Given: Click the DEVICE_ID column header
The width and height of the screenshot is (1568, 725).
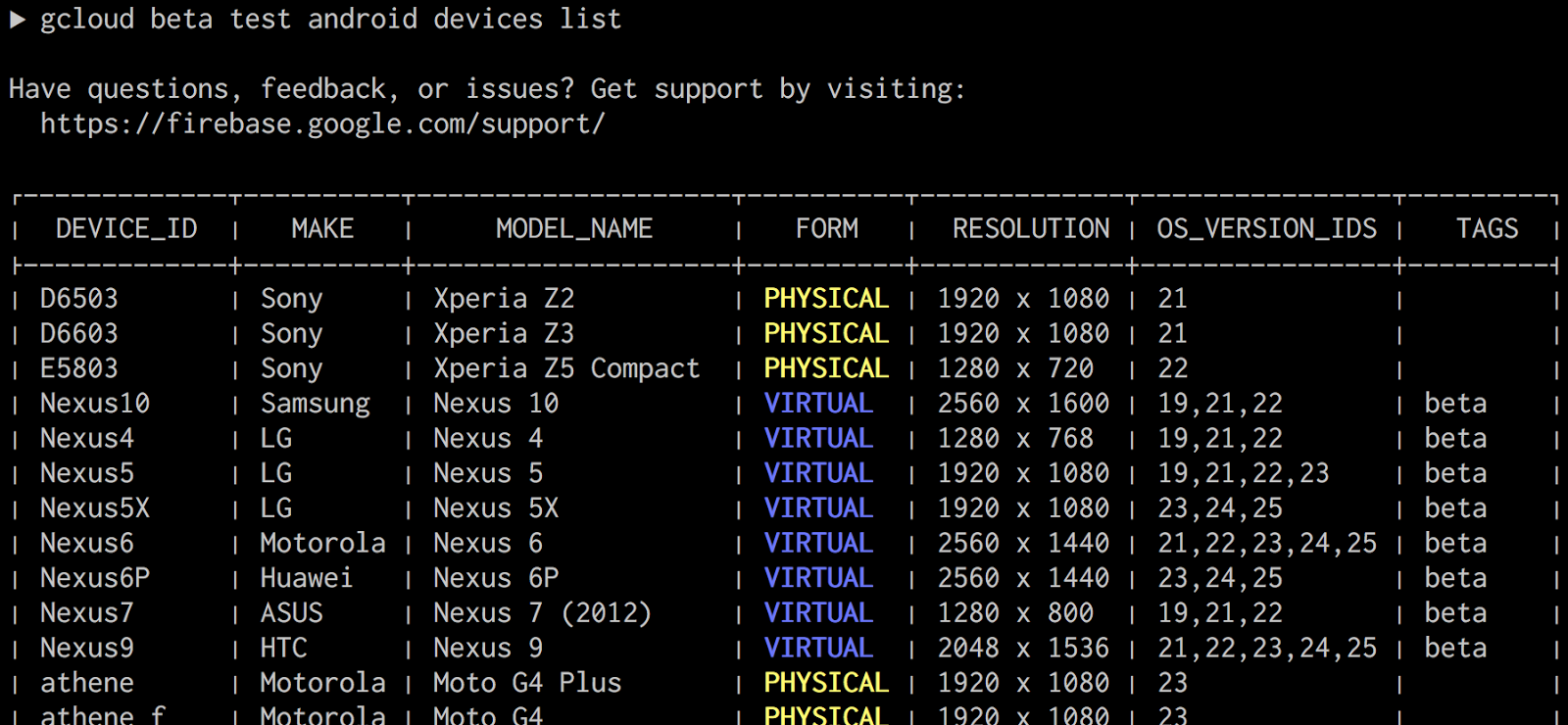Looking at the screenshot, I should point(126,229).
